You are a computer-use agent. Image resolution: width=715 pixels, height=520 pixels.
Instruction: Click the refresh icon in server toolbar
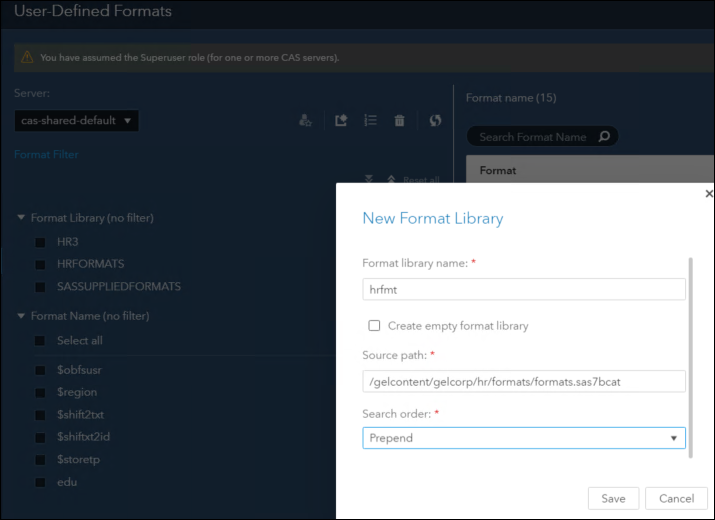(x=435, y=121)
